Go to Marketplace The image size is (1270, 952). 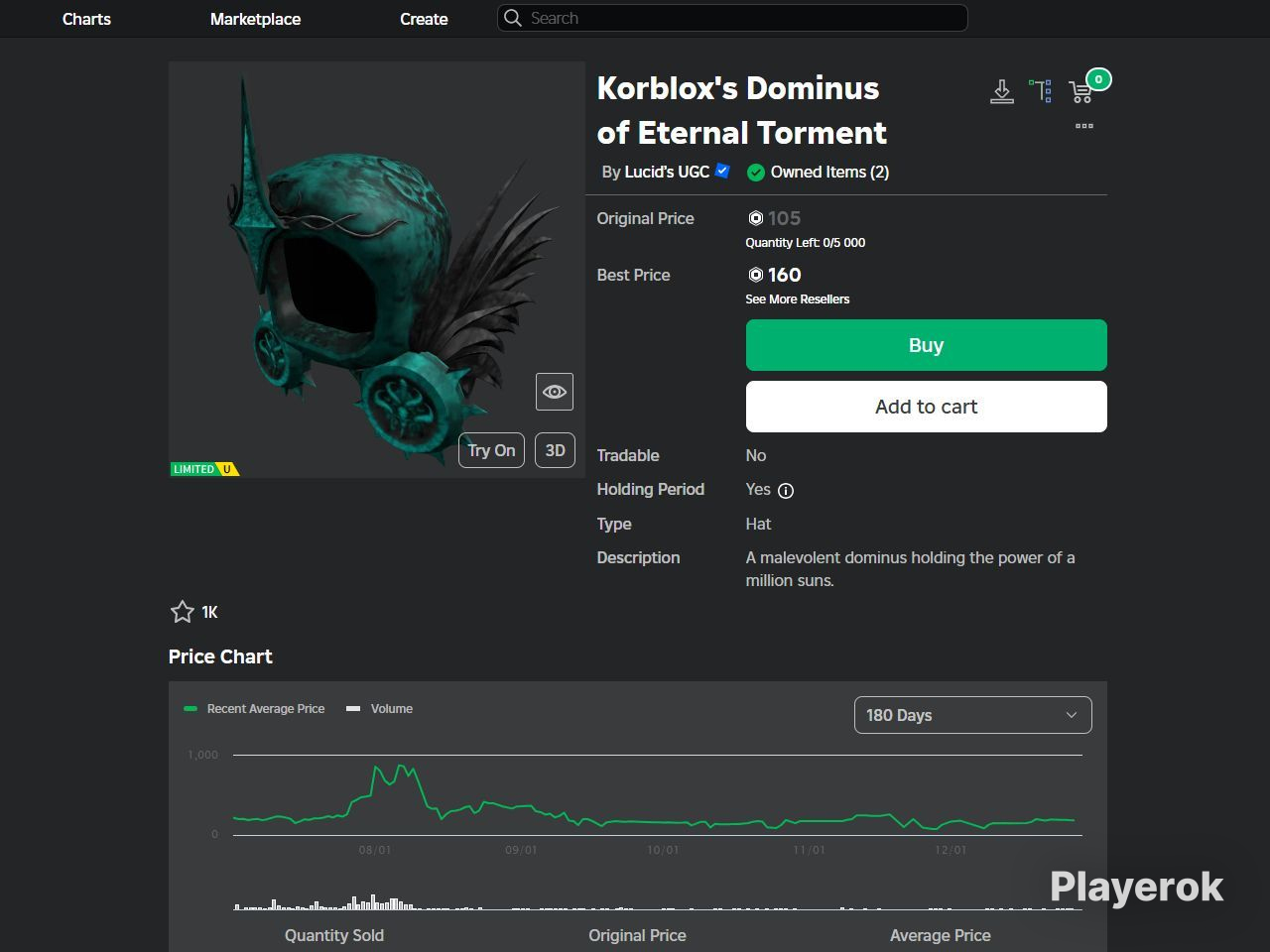click(255, 19)
